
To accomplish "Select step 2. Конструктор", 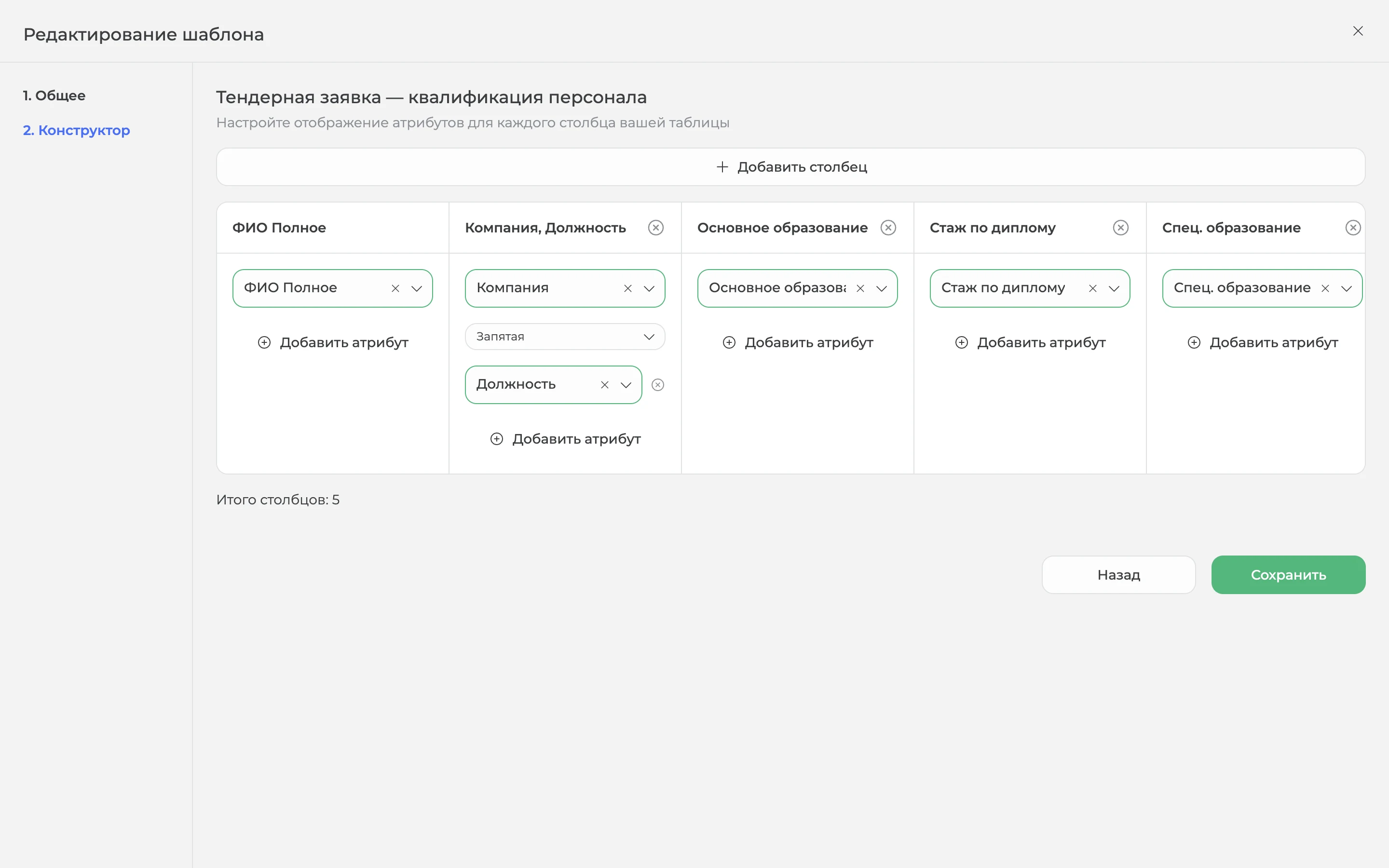I will tap(76, 130).
